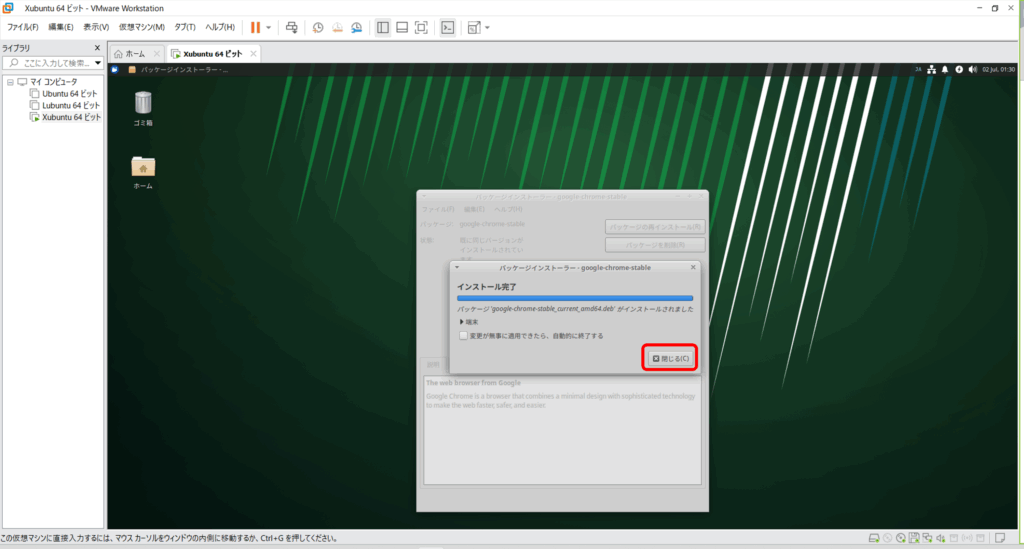Open the 仮想マシン(M) menu
The width and height of the screenshot is (1024, 549).
(141, 27)
